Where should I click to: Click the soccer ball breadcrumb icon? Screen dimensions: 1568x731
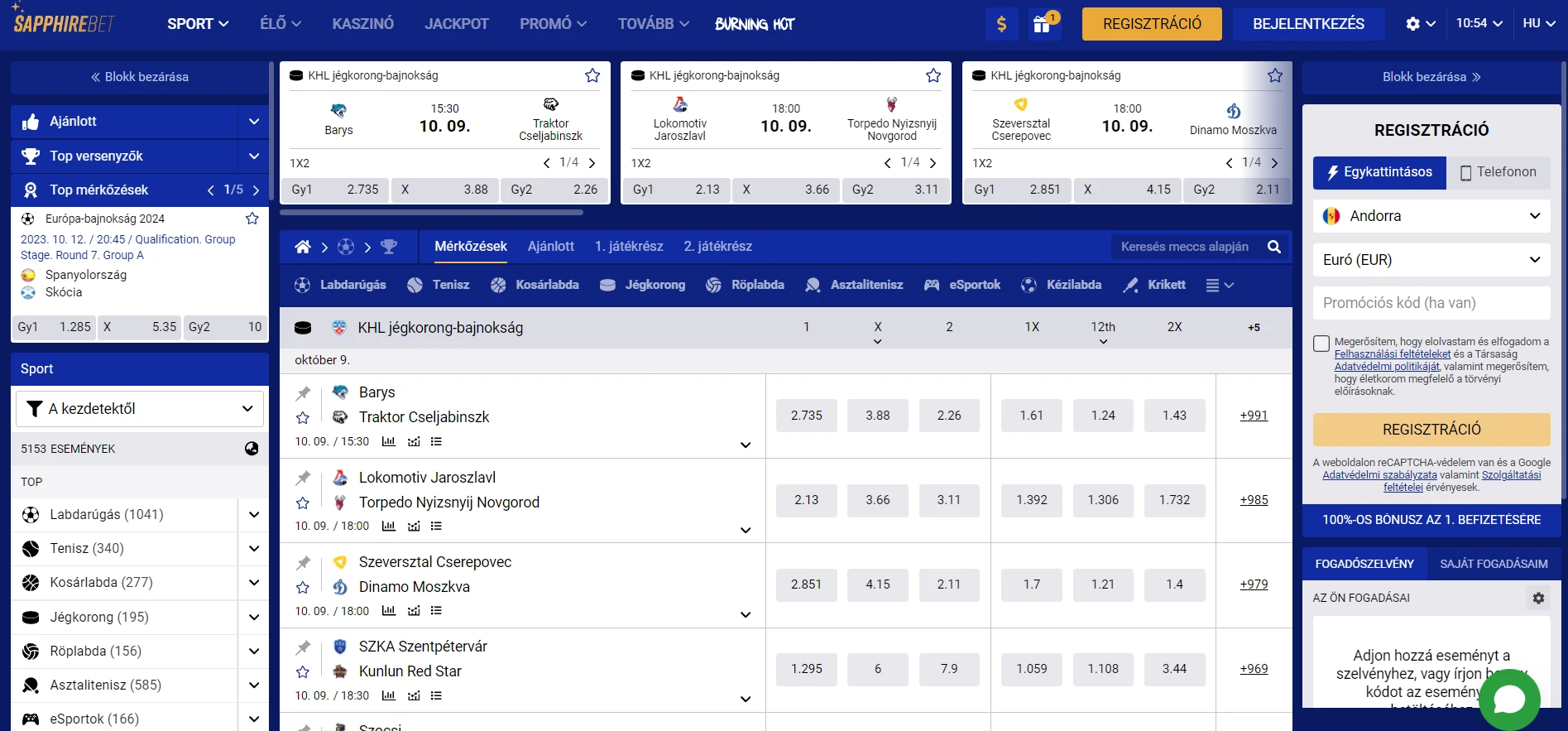[346, 247]
